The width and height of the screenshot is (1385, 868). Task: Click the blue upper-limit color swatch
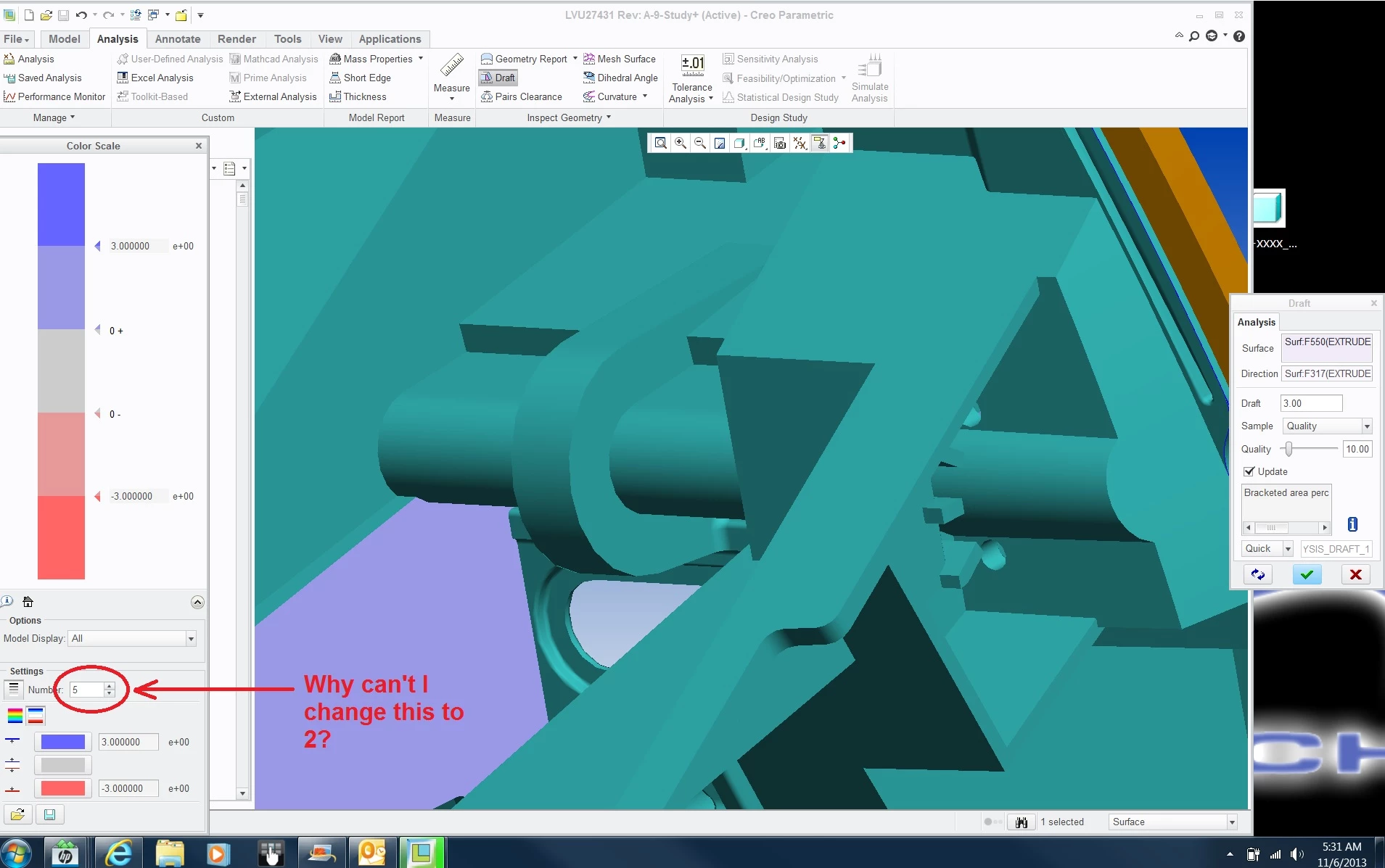[x=63, y=742]
